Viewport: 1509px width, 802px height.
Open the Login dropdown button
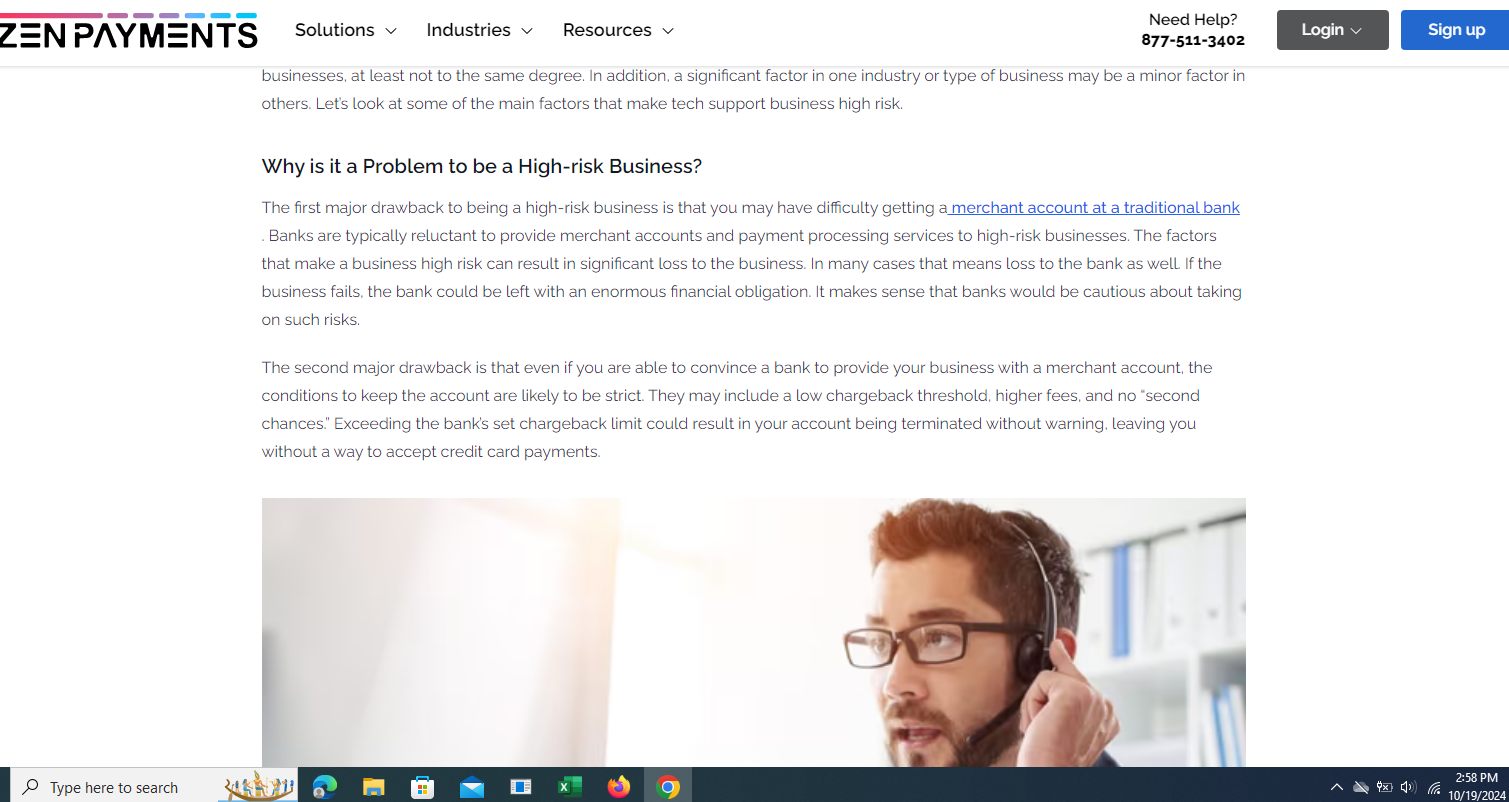click(x=1332, y=30)
